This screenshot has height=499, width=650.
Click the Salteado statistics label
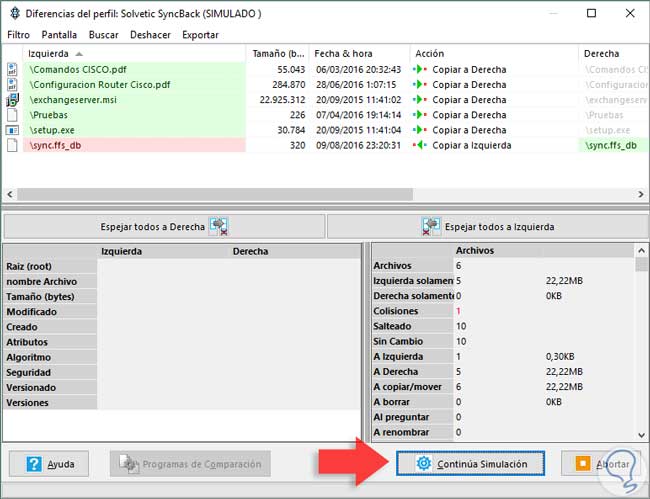(x=392, y=326)
